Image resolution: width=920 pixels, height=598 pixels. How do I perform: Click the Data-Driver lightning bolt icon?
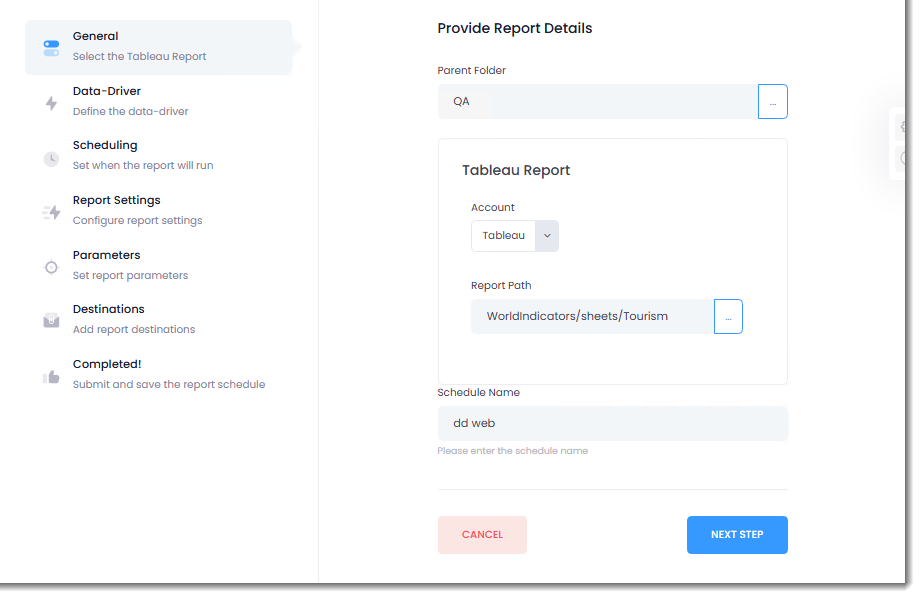pyautogui.click(x=52, y=102)
